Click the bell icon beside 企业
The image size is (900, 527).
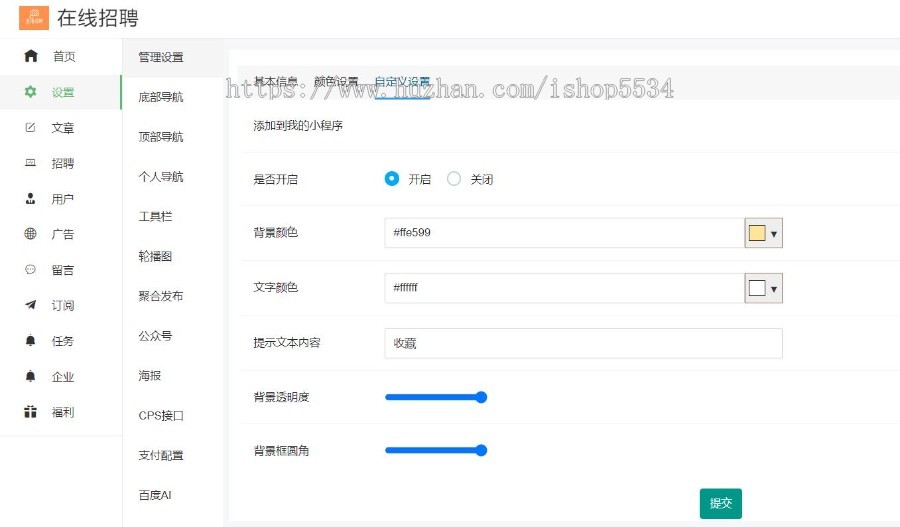tap(30, 376)
